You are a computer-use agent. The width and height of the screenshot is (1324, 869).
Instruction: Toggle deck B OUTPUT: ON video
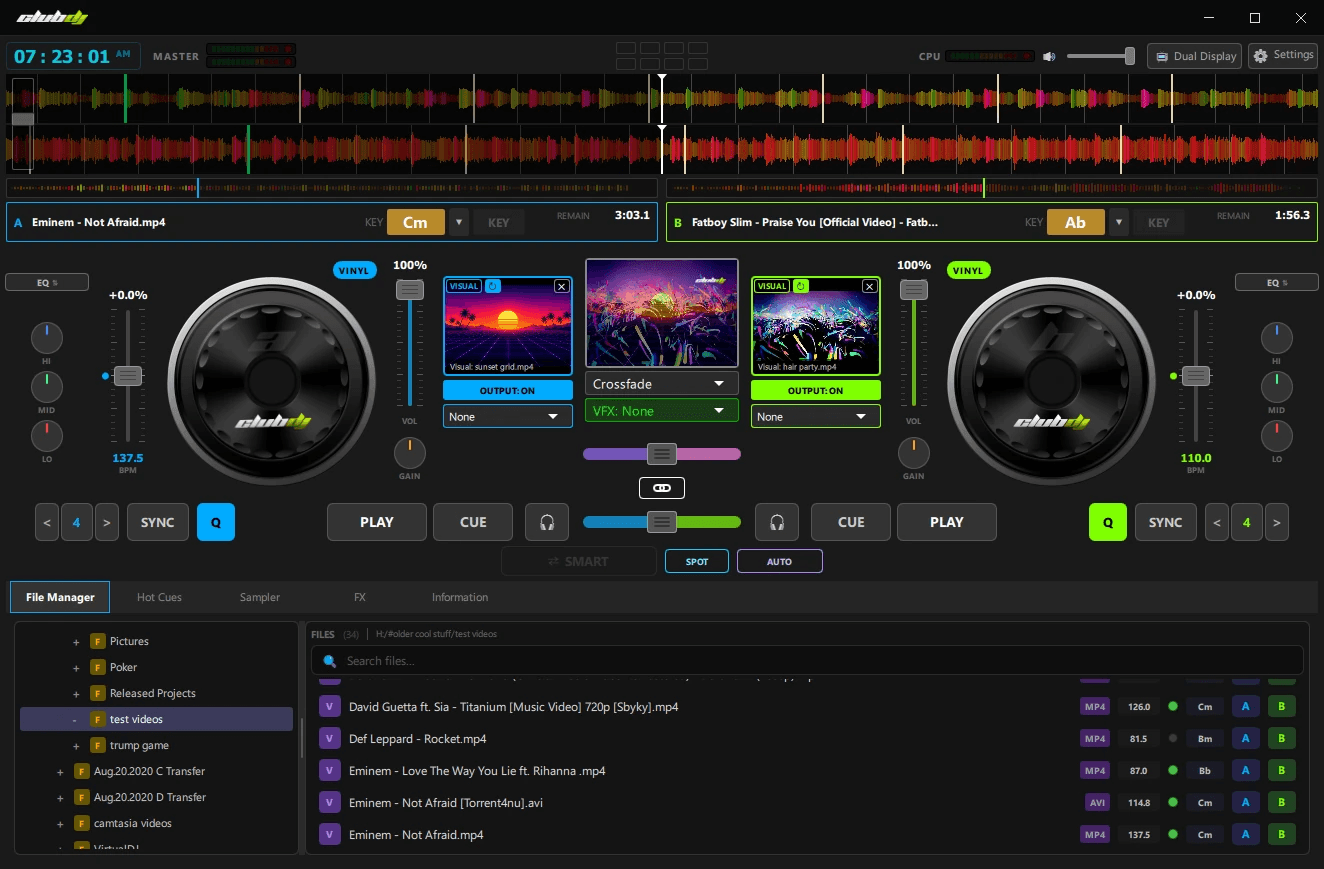[x=816, y=390]
